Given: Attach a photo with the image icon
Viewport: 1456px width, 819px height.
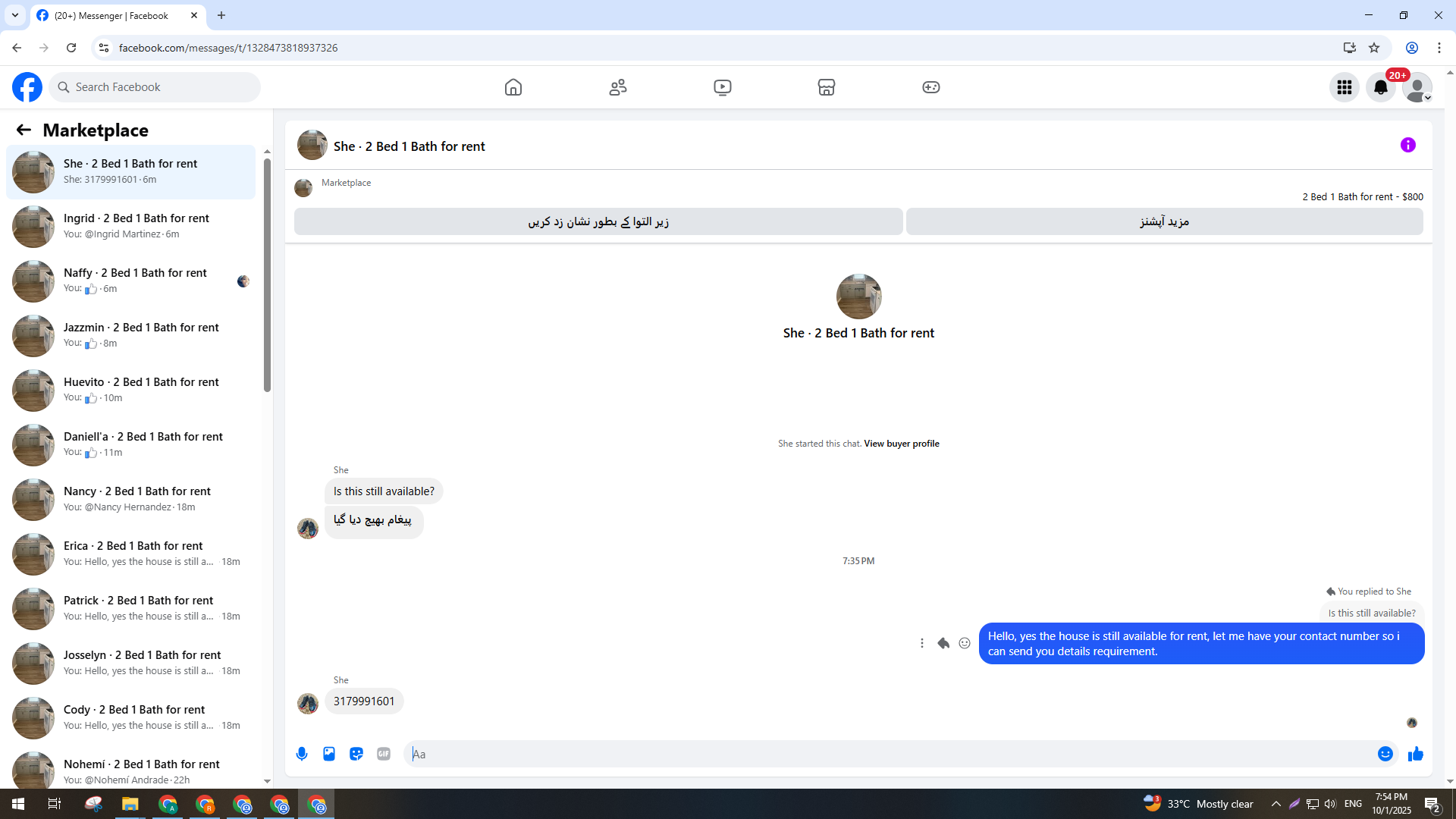Looking at the screenshot, I should tap(329, 754).
